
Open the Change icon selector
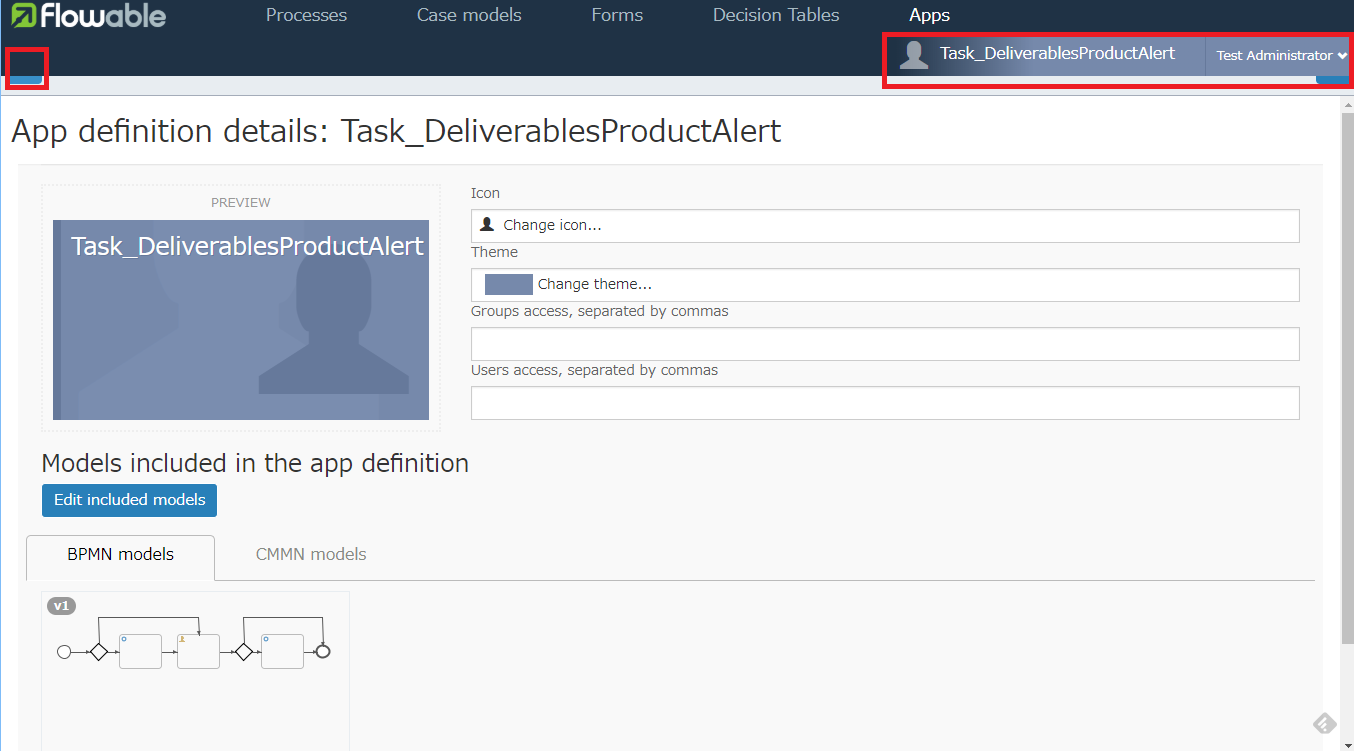pos(885,225)
